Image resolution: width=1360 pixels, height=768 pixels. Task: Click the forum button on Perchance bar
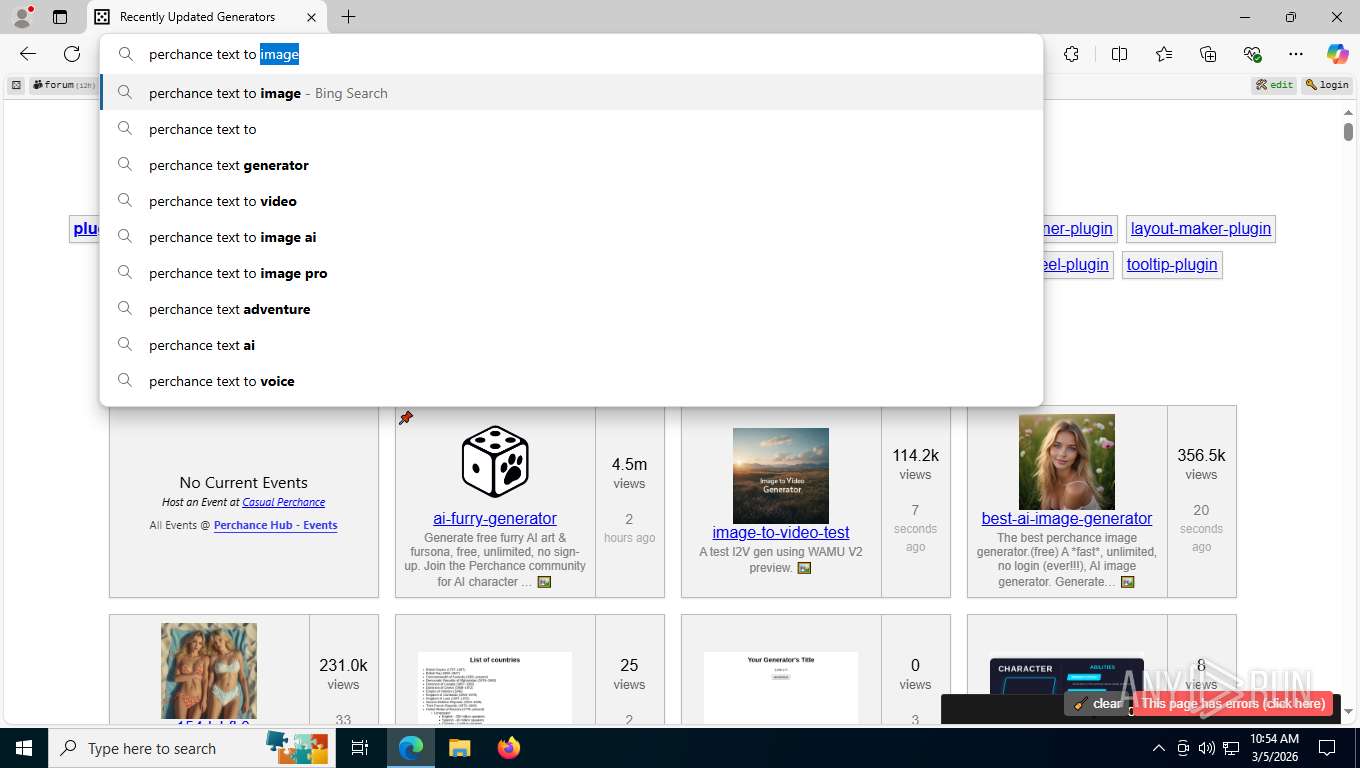(x=64, y=85)
